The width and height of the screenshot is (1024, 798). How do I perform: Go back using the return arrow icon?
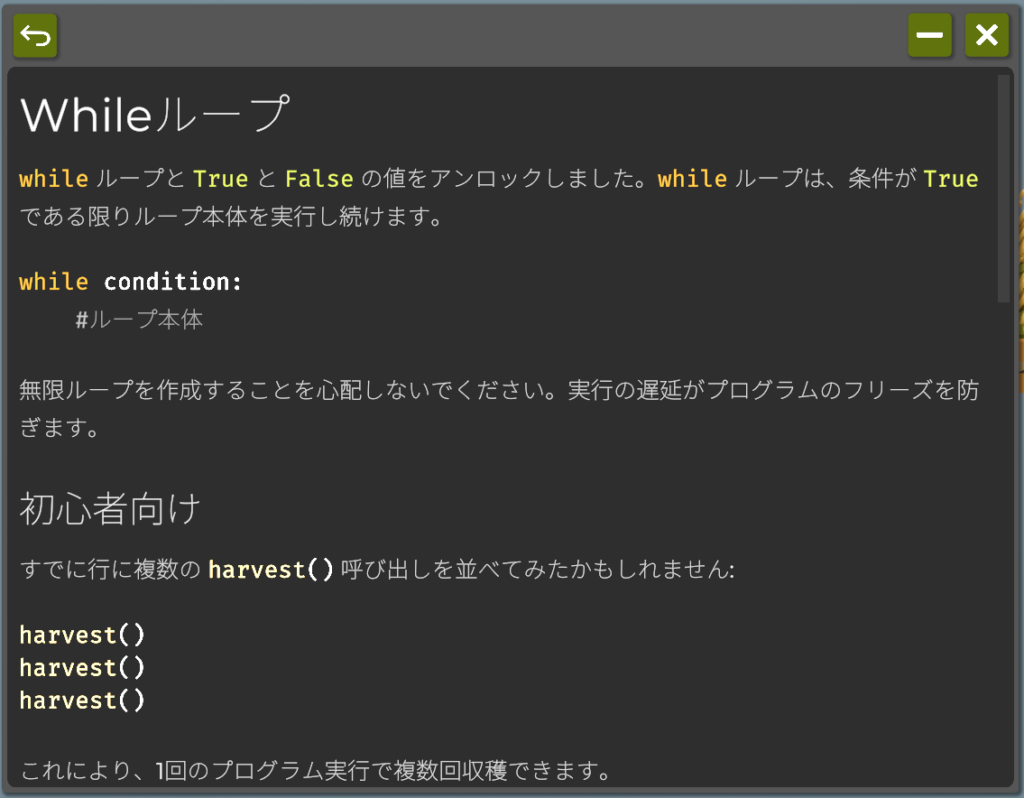[x=35, y=35]
